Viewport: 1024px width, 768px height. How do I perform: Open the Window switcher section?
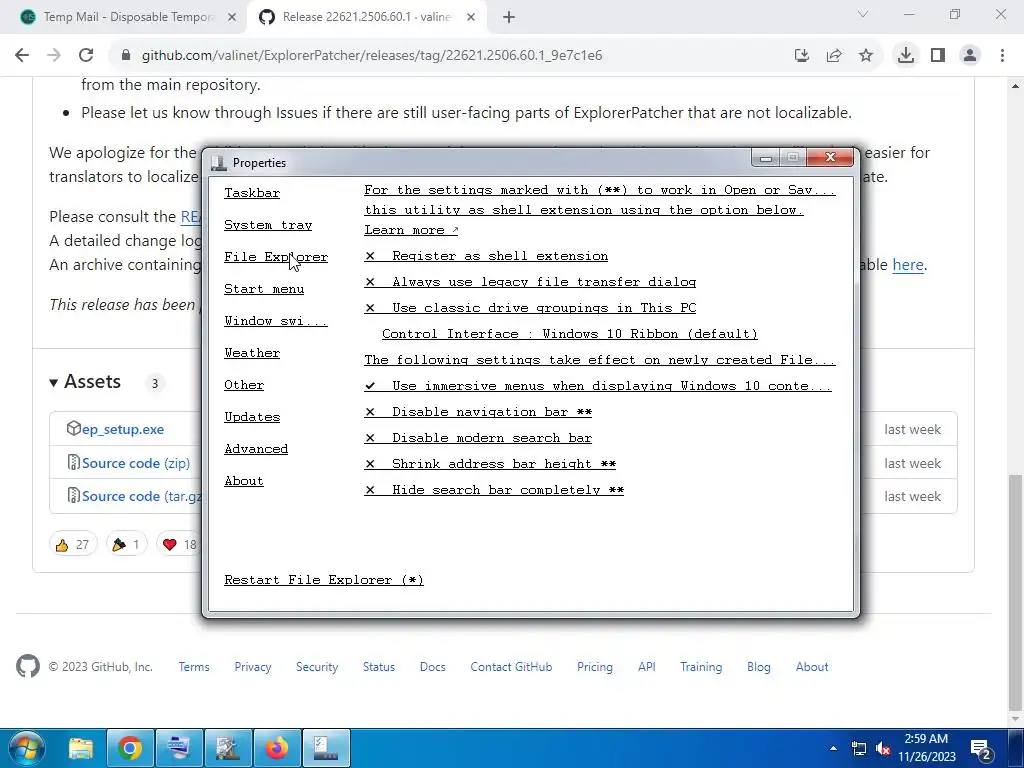coord(276,321)
